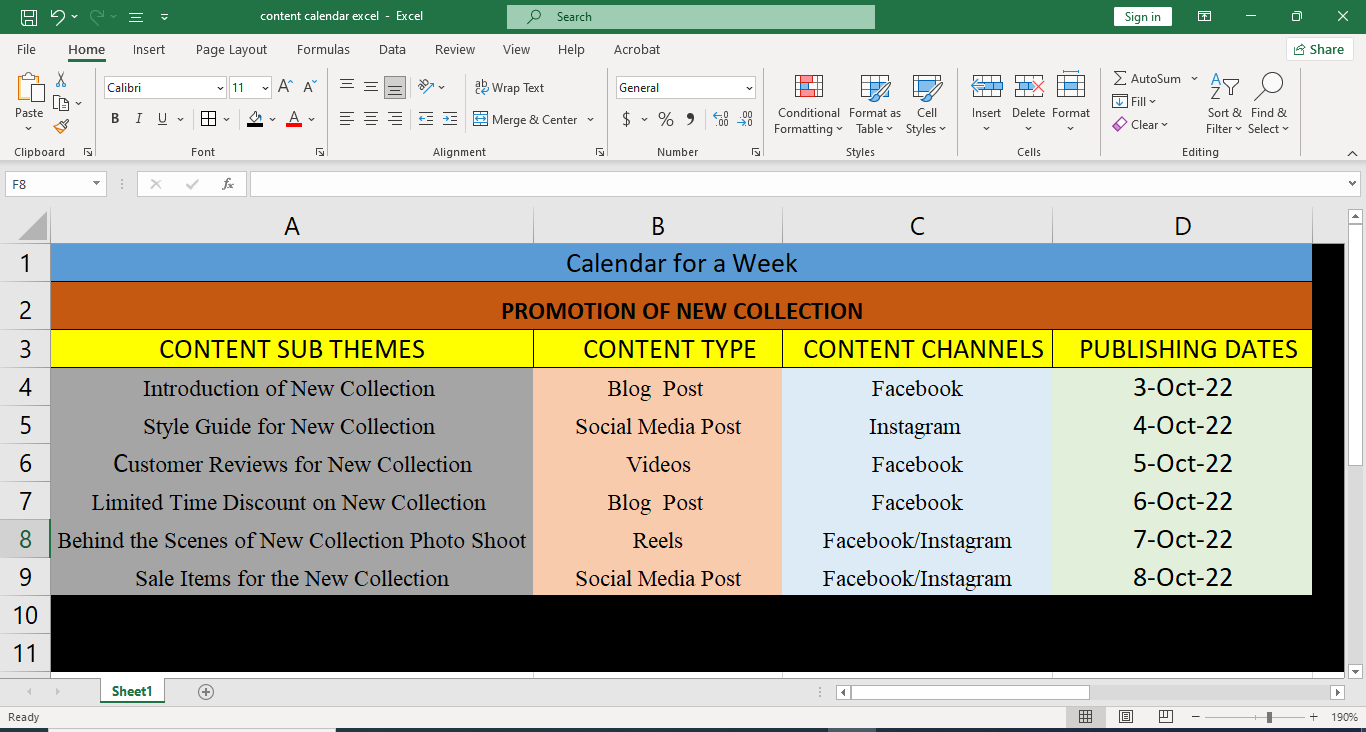
Task: Toggle Italic formatting
Action: pos(139,119)
